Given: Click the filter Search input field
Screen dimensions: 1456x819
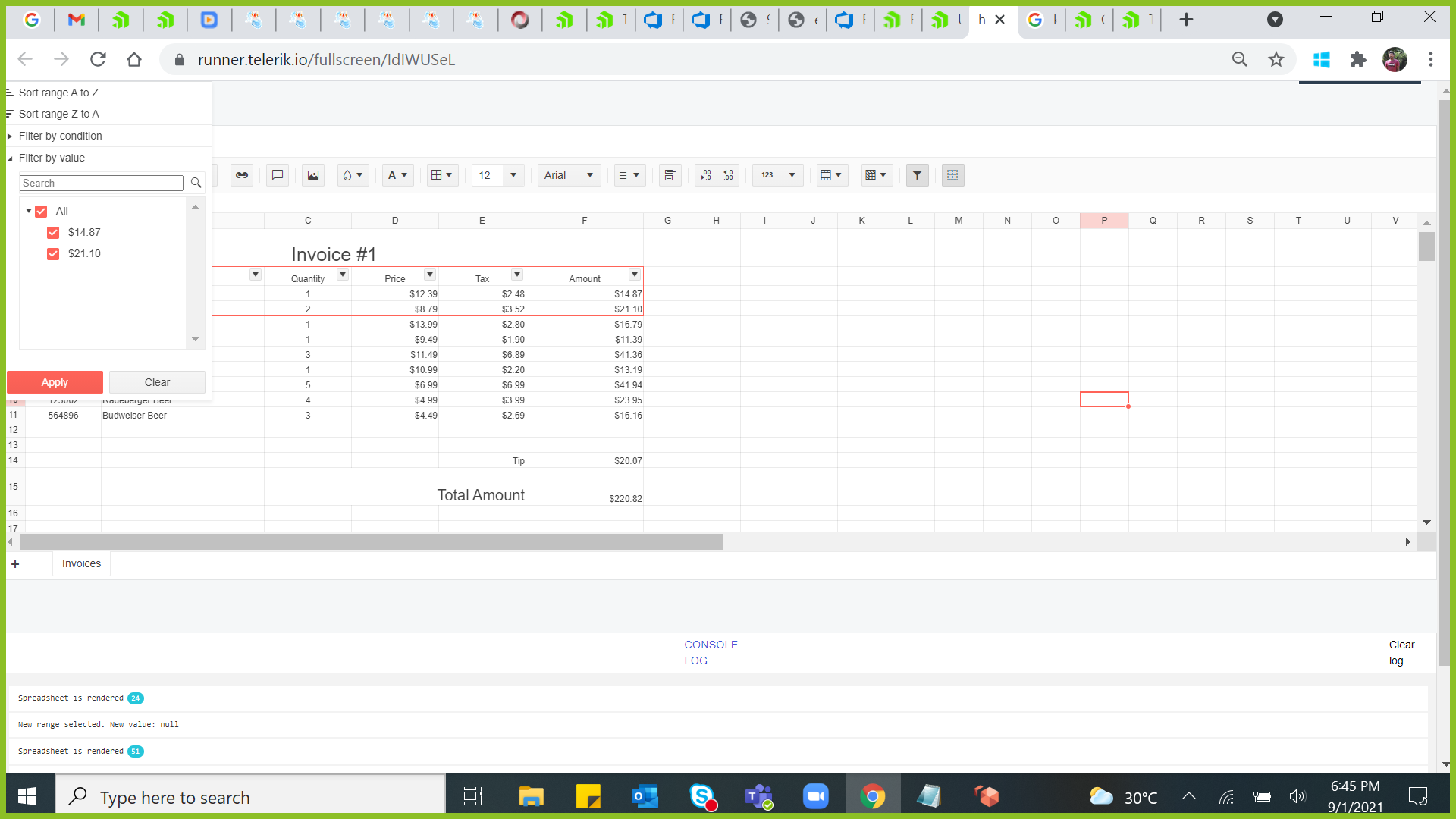Looking at the screenshot, I should (101, 183).
